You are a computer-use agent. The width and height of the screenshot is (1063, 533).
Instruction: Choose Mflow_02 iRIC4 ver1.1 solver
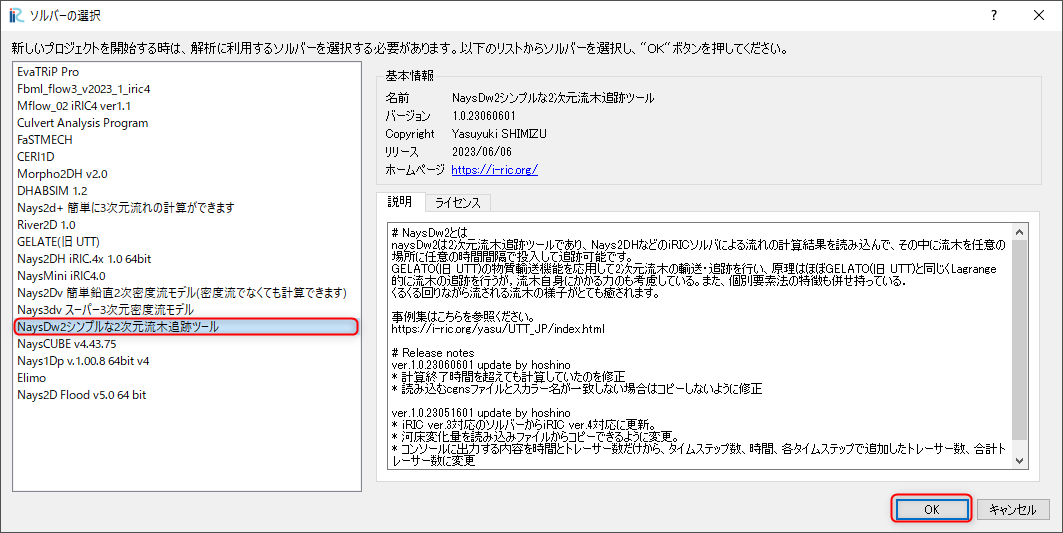(x=186, y=106)
